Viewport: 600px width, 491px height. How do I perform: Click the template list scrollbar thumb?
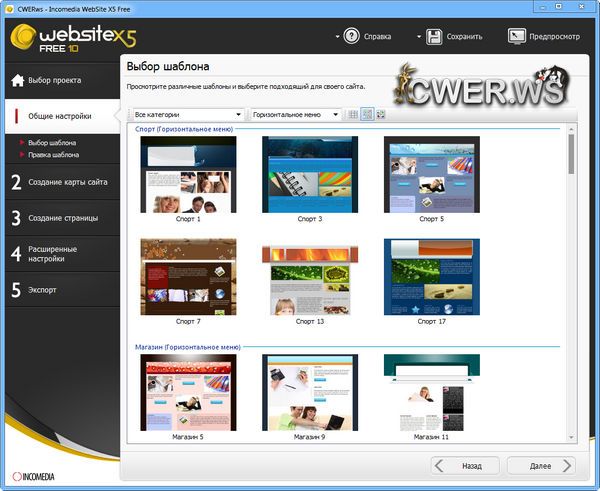[571, 154]
